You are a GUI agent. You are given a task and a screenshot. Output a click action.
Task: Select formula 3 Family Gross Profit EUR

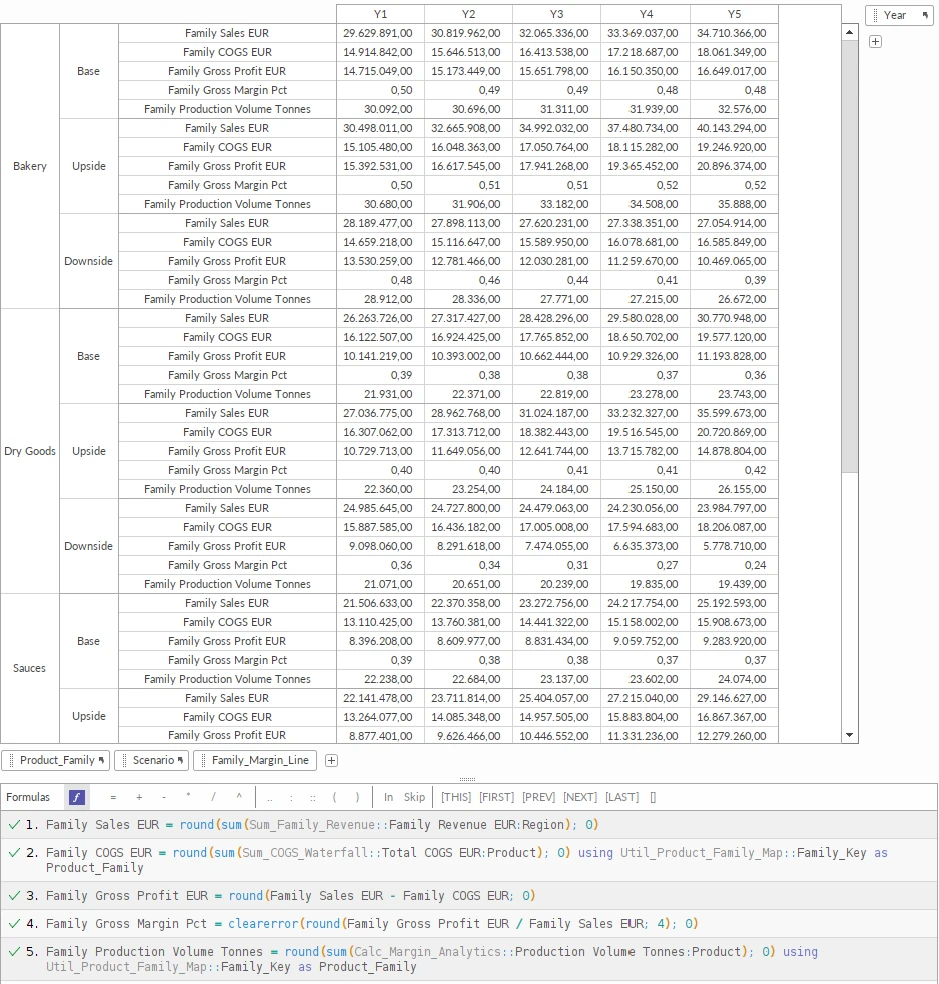(469, 896)
